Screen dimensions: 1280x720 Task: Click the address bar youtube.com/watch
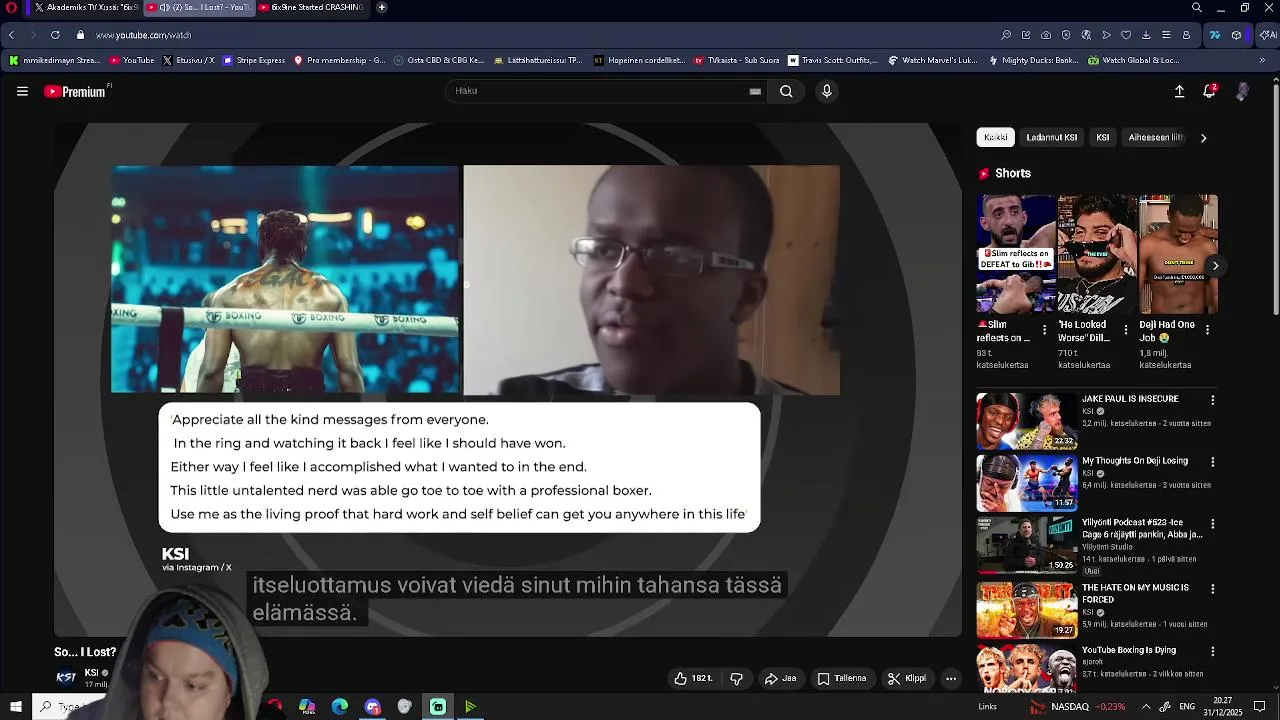144,35
